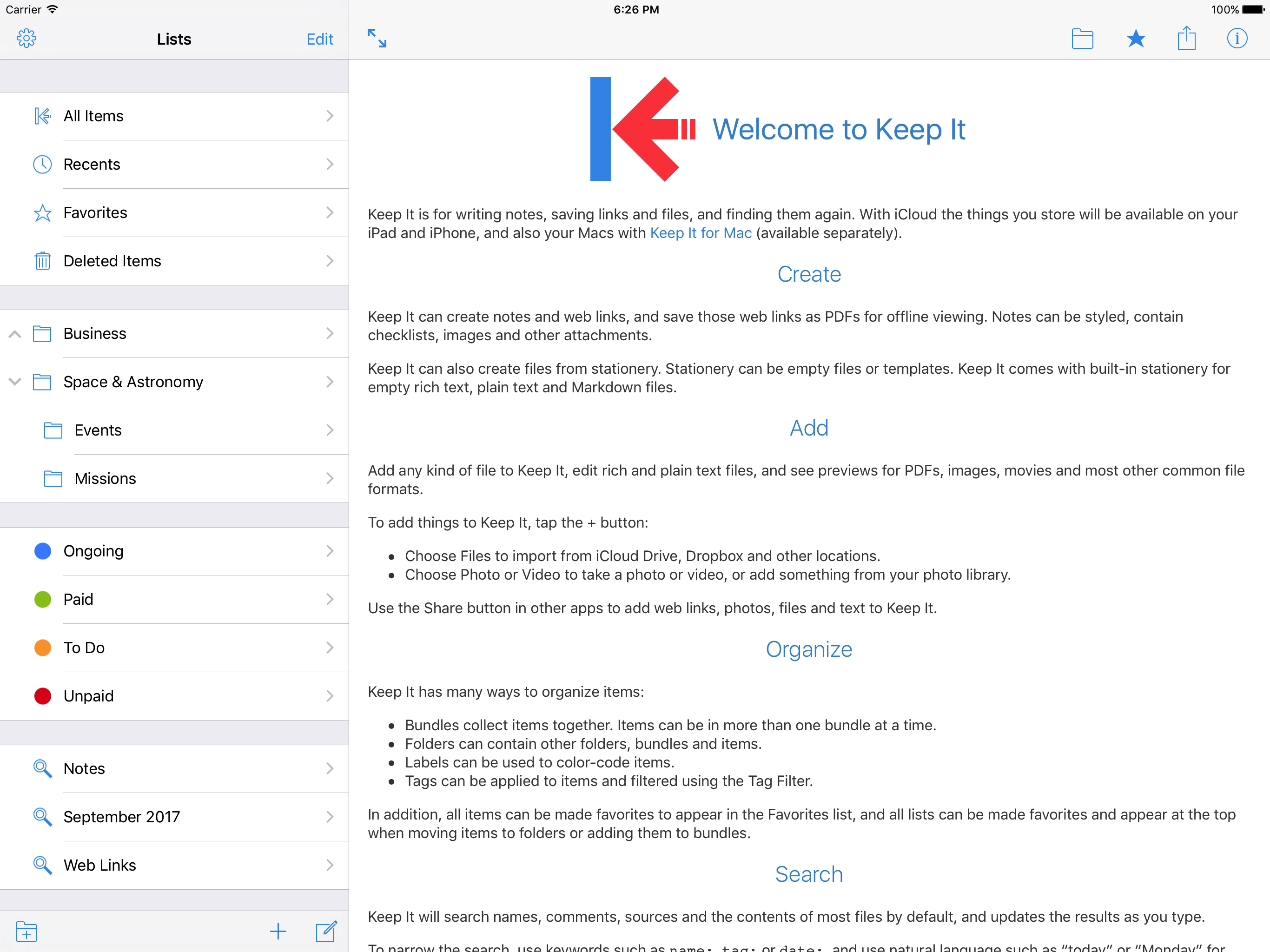Click the Wi-Fi icon in status bar
Screen dimensions: 1270x952
pyautogui.click(x=52, y=9)
